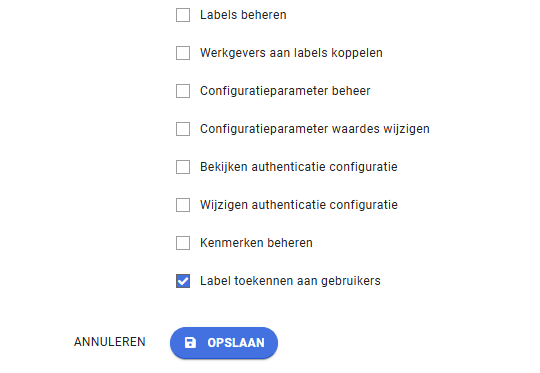Select the 'Werkgevers aan labels koppelen' text
The width and height of the screenshot is (540, 373).
pos(291,53)
